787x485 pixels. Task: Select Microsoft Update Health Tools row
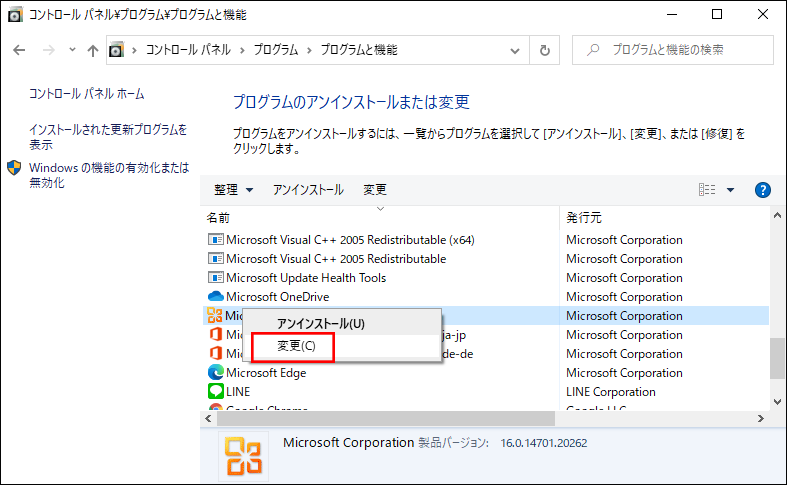pyautogui.click(x=306, y=278)
